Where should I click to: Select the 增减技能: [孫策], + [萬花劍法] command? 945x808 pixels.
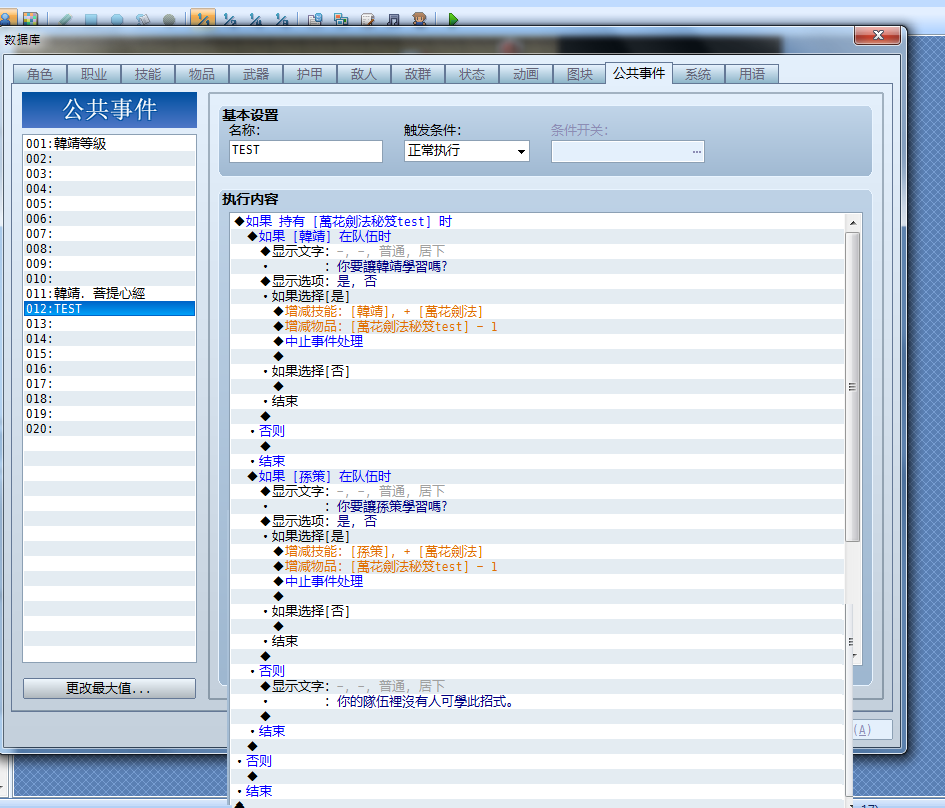538,551
